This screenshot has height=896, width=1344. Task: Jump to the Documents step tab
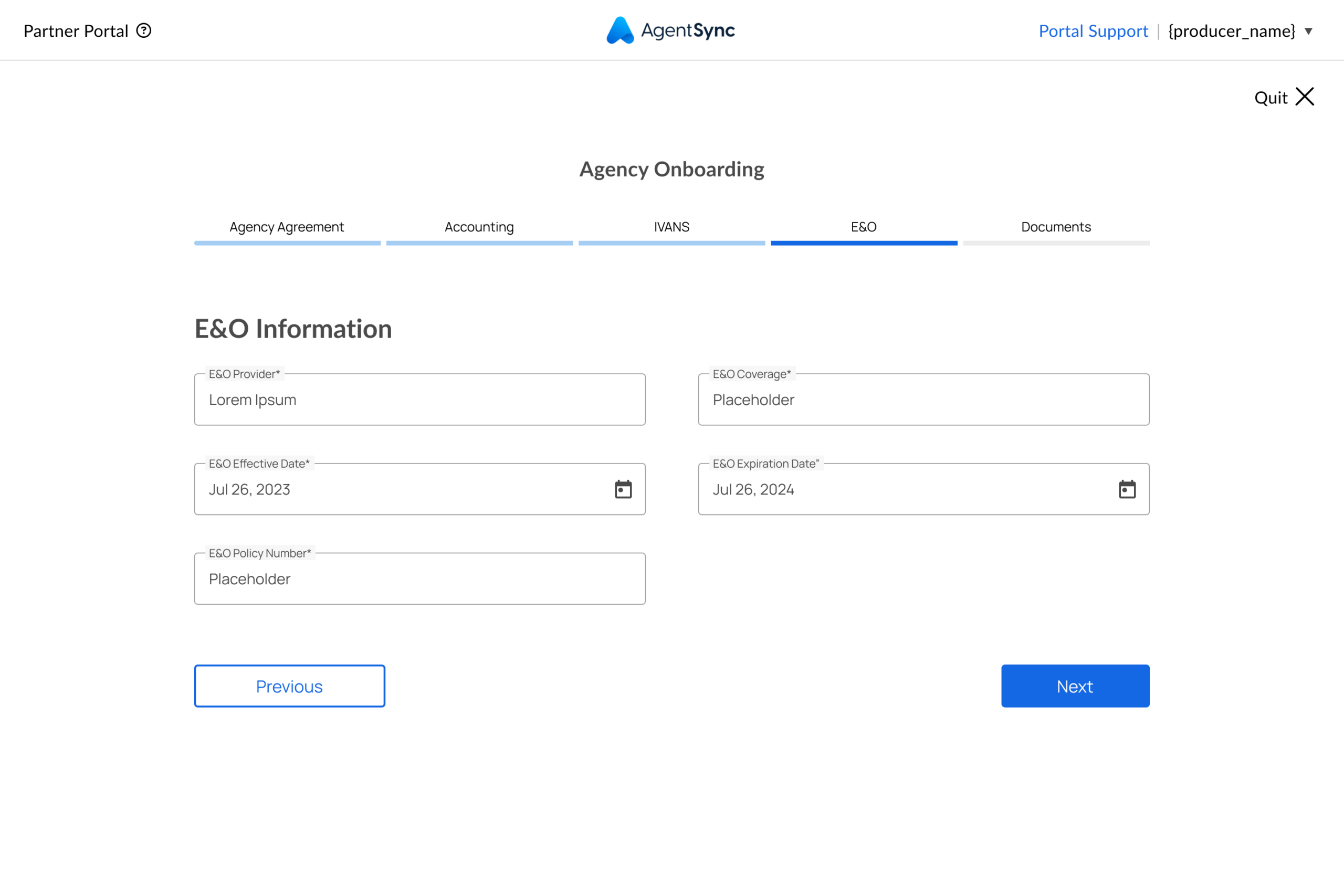[1055, 227]
